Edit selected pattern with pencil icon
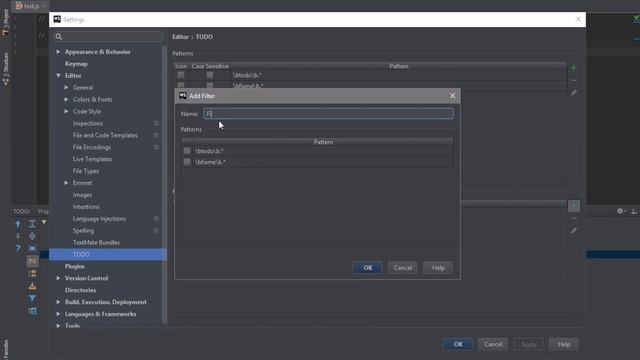The image size is (640, 360). coord(573,93)
